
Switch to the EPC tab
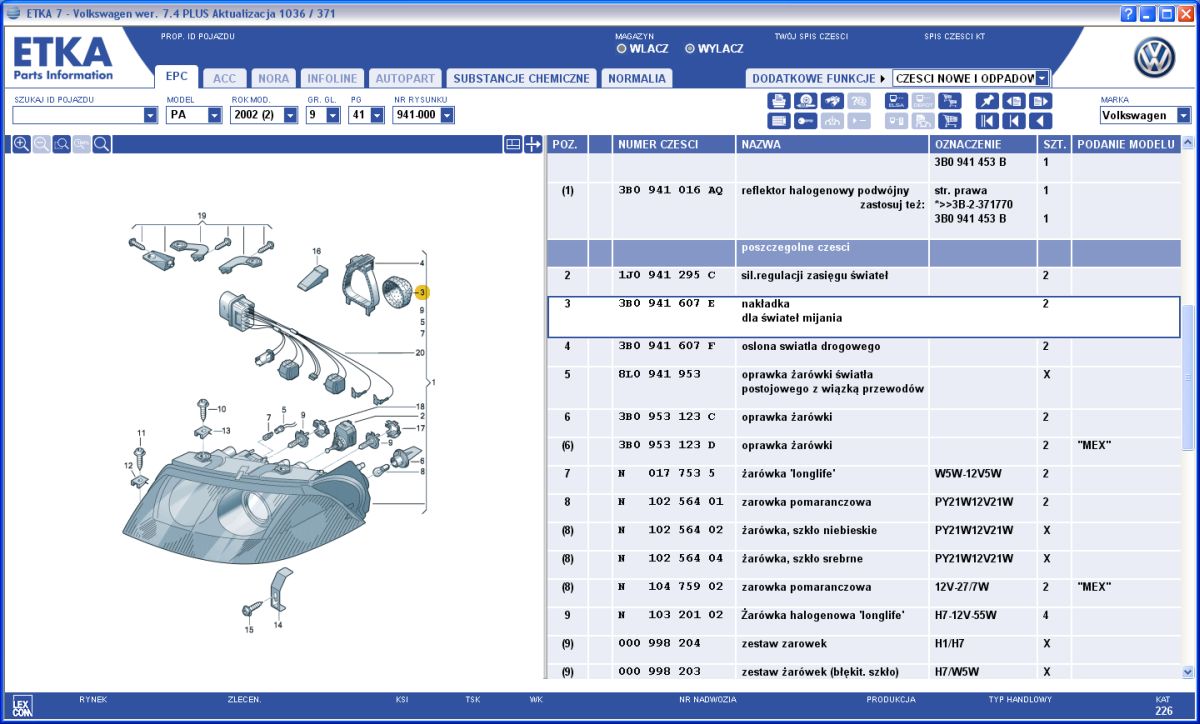[x=177, y=77]
